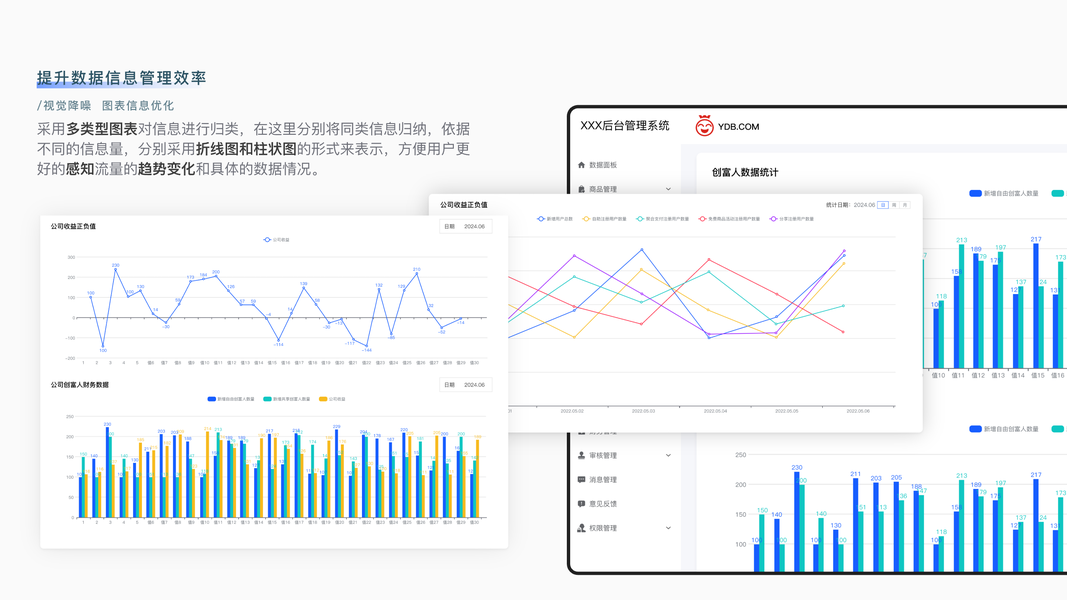
Task: Switch multi-line chart to 月 view
Action: point(904,205)
